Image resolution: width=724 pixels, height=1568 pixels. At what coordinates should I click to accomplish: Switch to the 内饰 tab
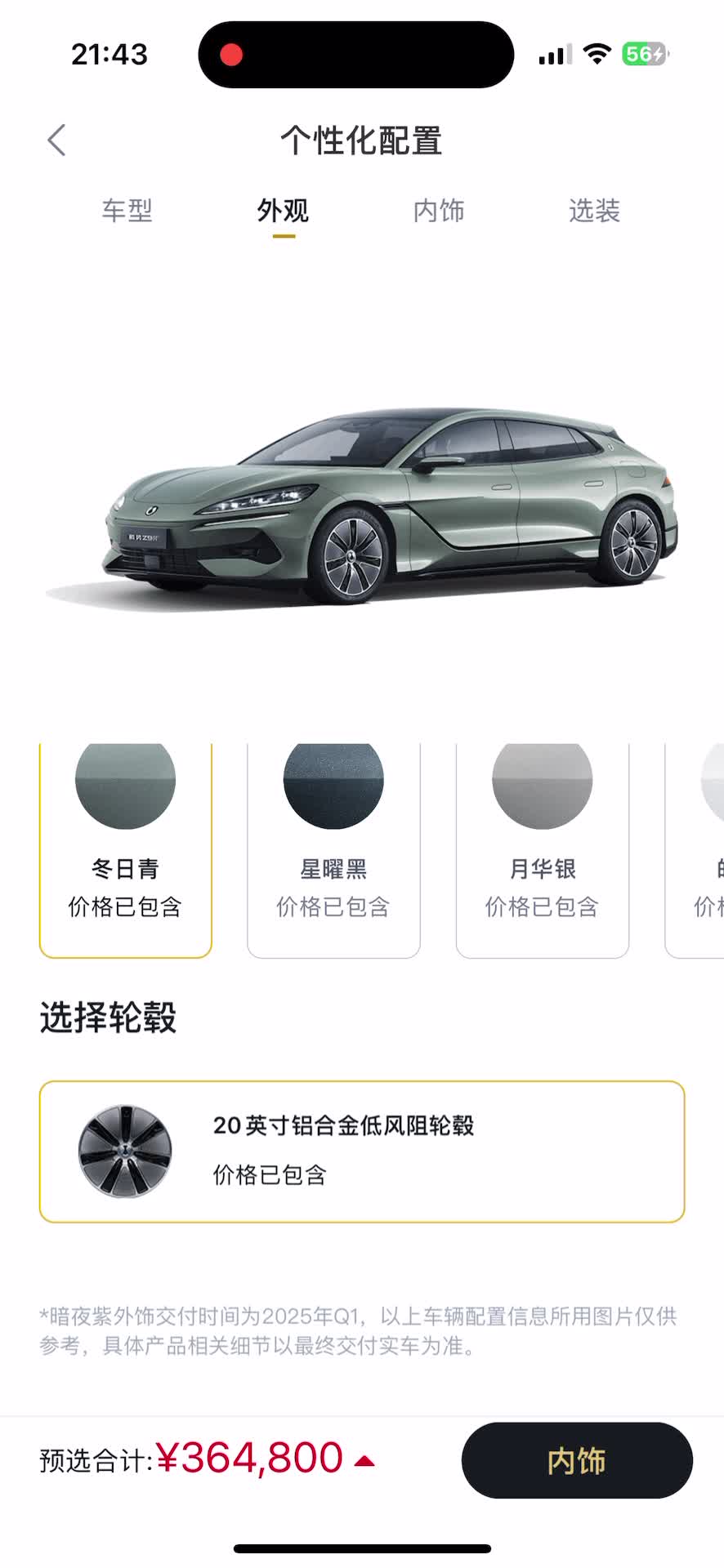tap(439, 211)
